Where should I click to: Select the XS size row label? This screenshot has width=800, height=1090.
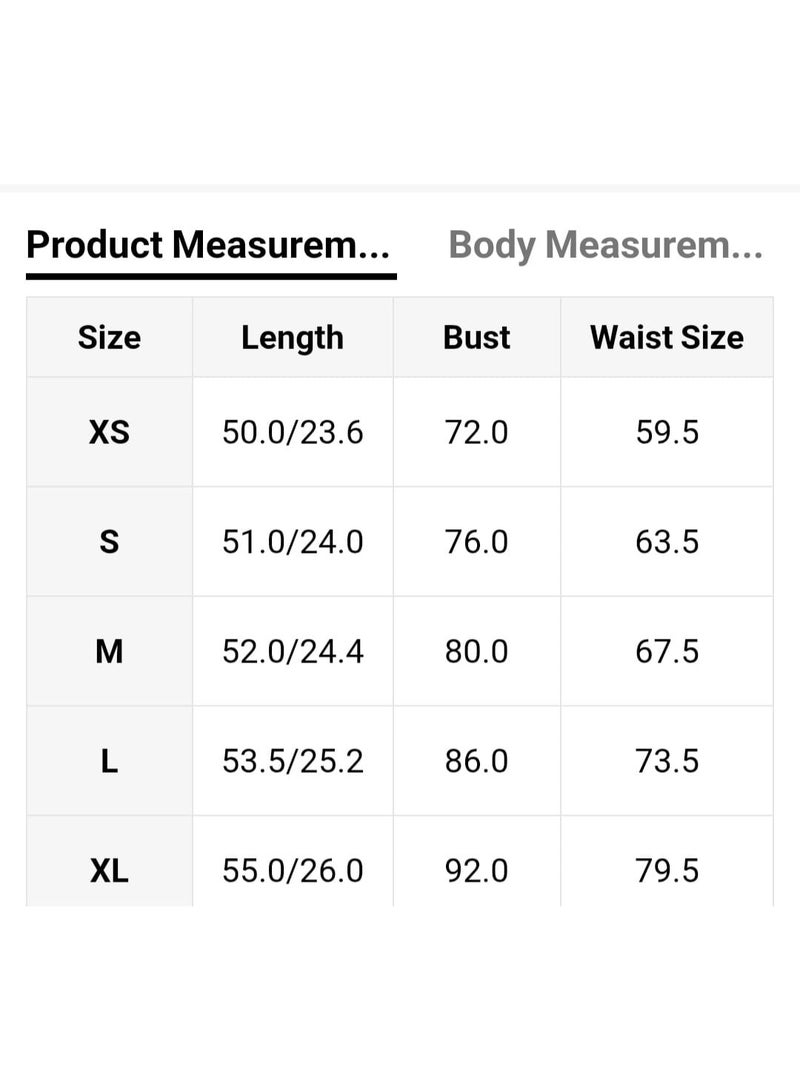pos(108,432)
